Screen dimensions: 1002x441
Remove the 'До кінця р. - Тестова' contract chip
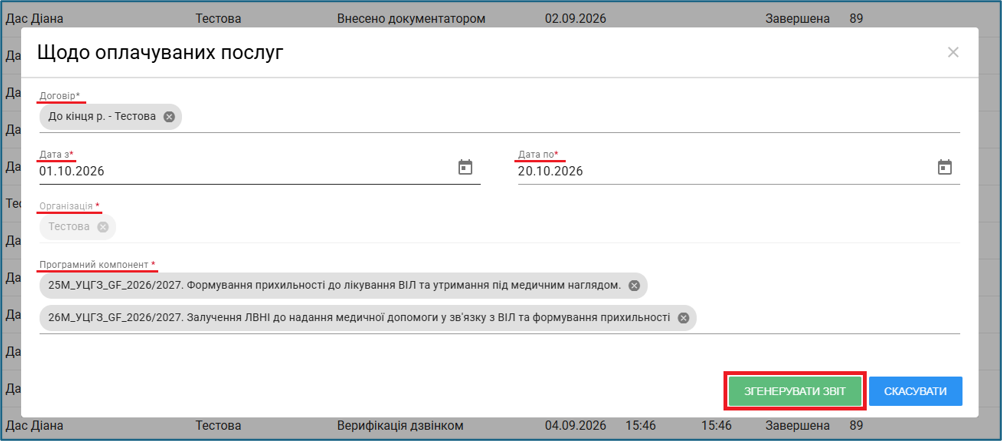[x=169, y=117]
